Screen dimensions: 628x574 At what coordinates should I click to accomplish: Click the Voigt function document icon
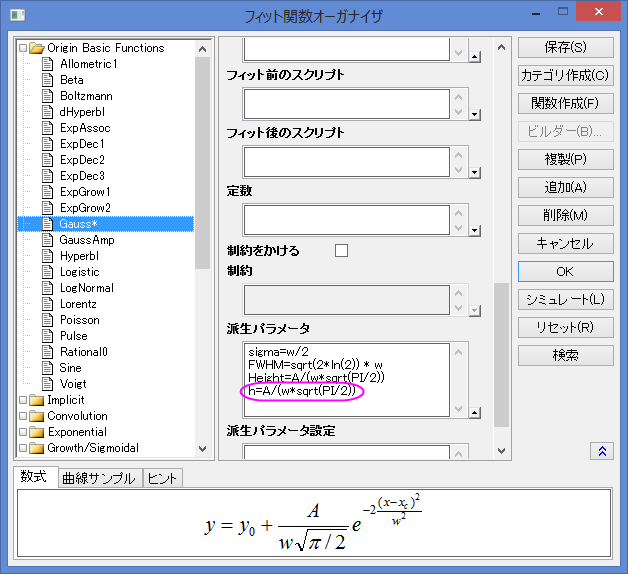47,384
